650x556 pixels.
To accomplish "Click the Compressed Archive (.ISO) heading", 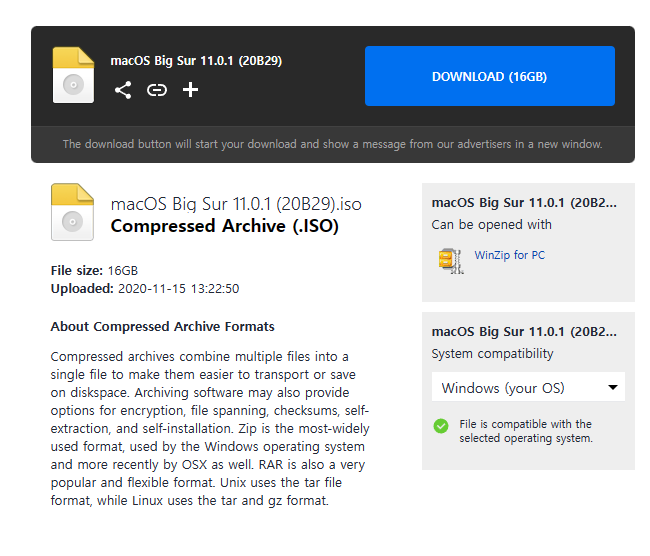I will tap(225, 226).
